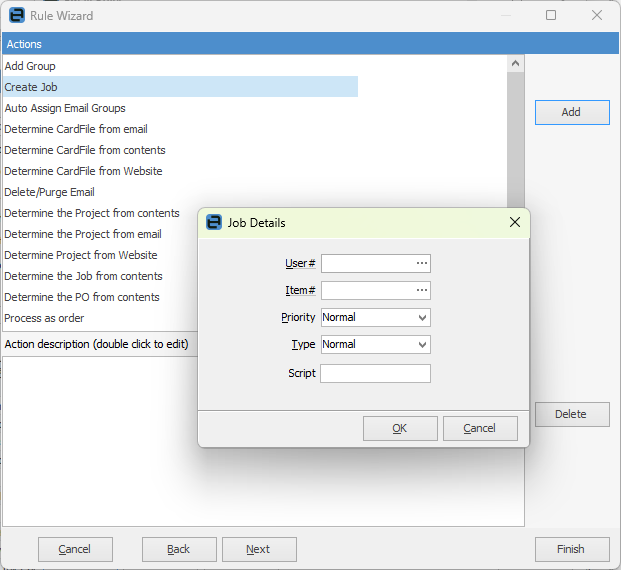Close the Job Details dialog

pyautogui.click(x=515, y=223)
